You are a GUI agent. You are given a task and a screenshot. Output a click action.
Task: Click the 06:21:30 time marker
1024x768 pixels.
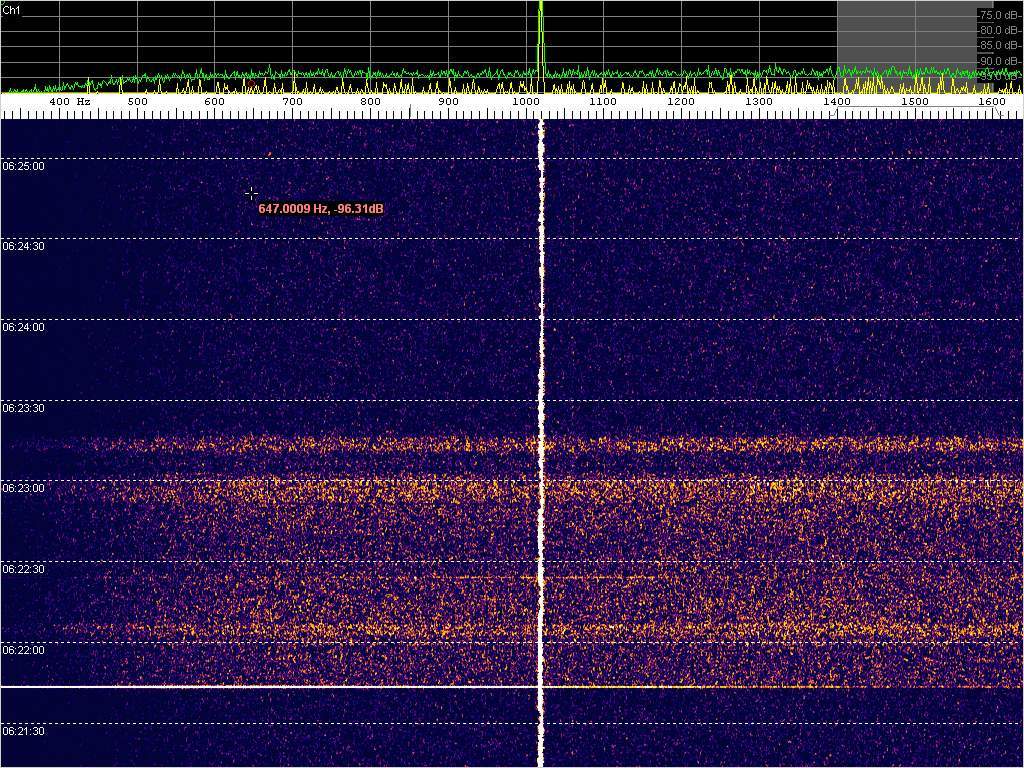(23, 731)
